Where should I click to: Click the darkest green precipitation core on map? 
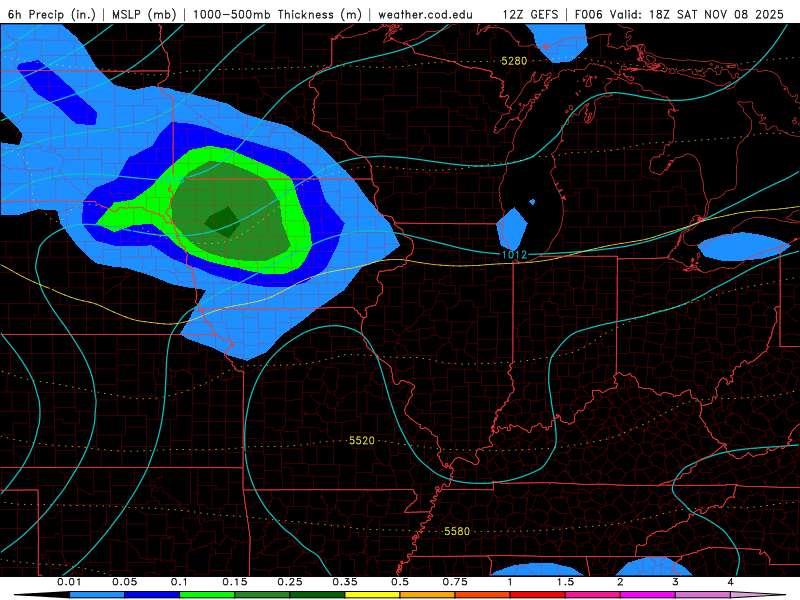(x=222, y=222)
